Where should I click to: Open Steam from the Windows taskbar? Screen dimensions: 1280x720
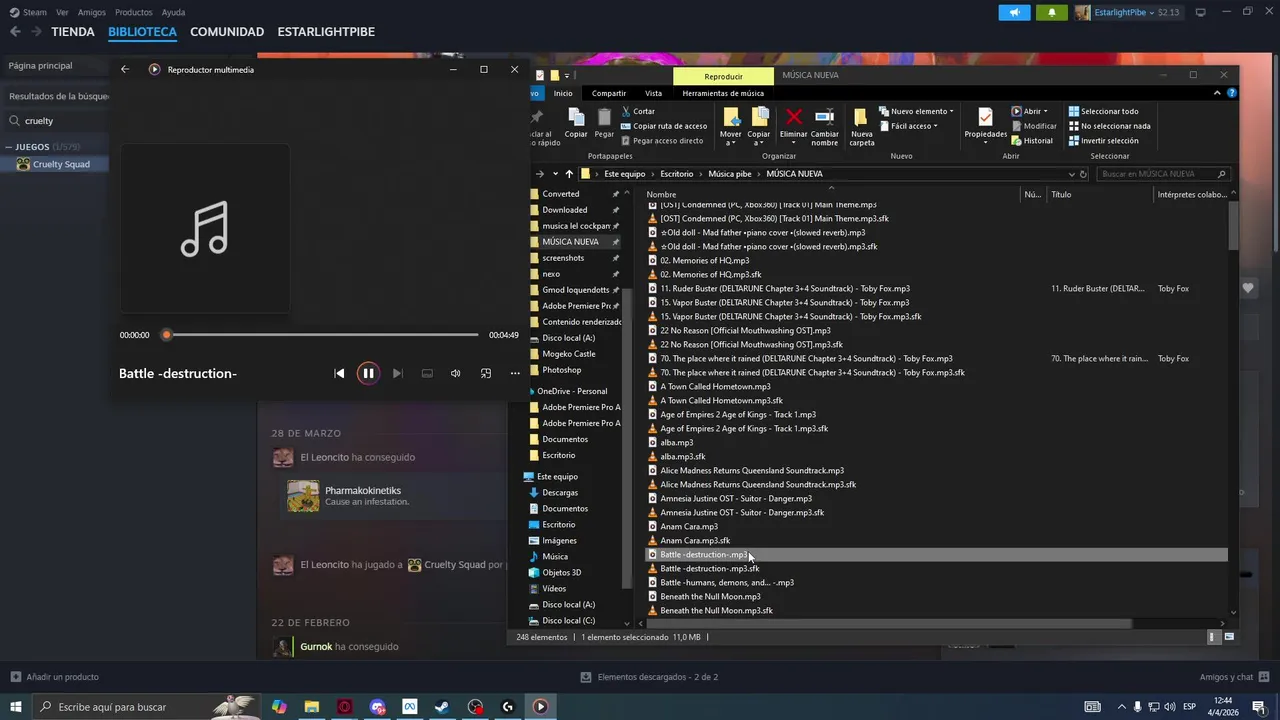(441, 707)
